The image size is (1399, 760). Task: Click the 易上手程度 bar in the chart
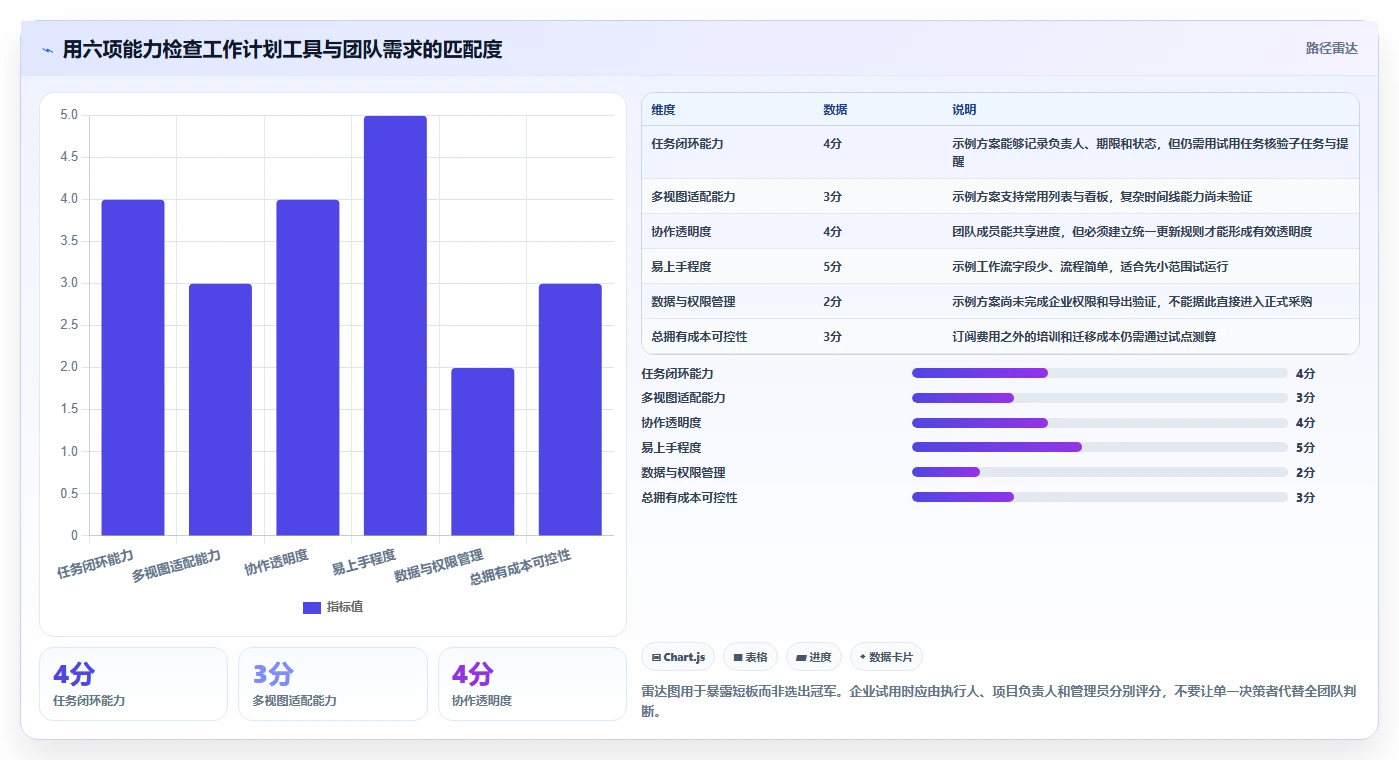pos(395,325)
